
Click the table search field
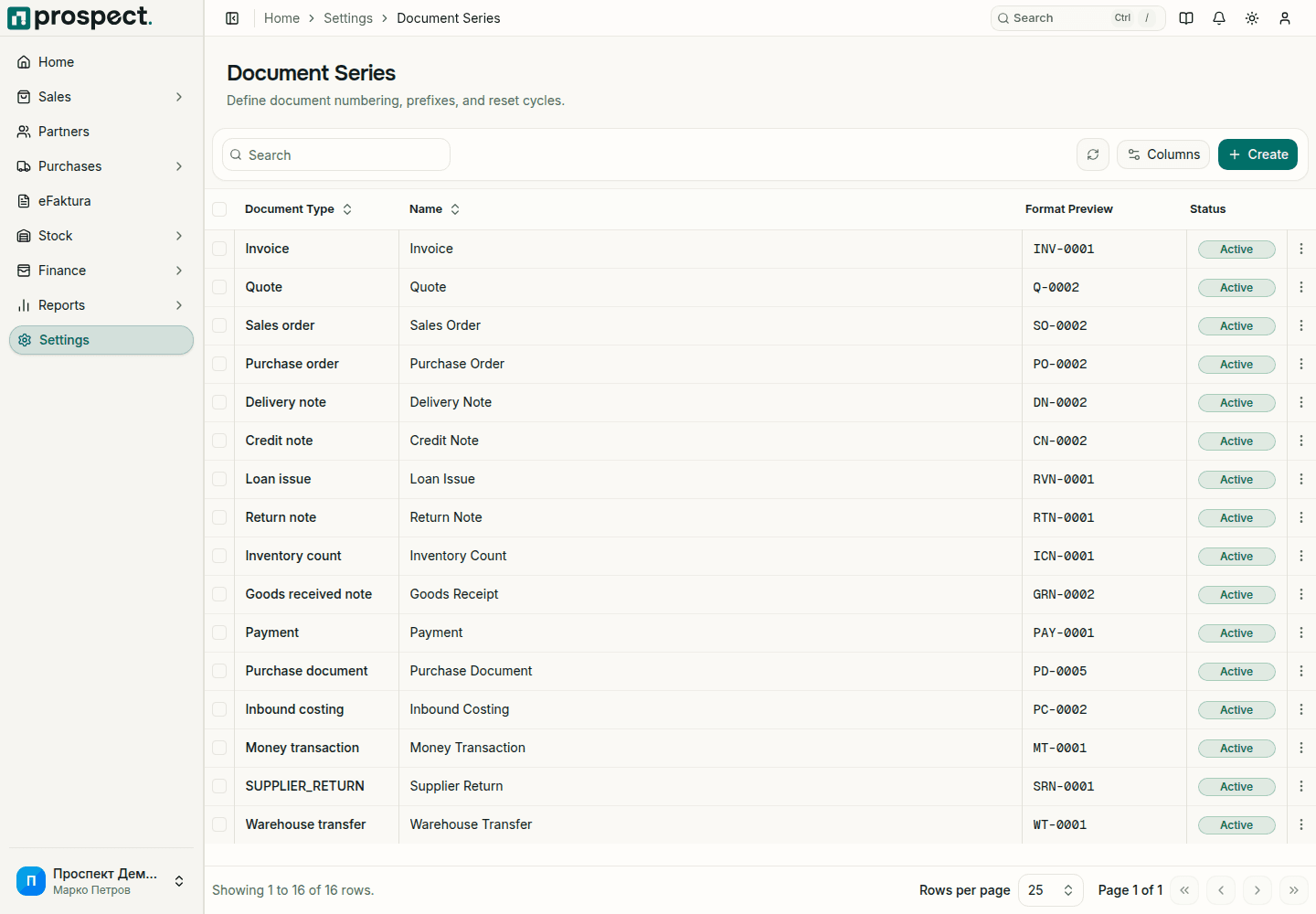(336, 154)
